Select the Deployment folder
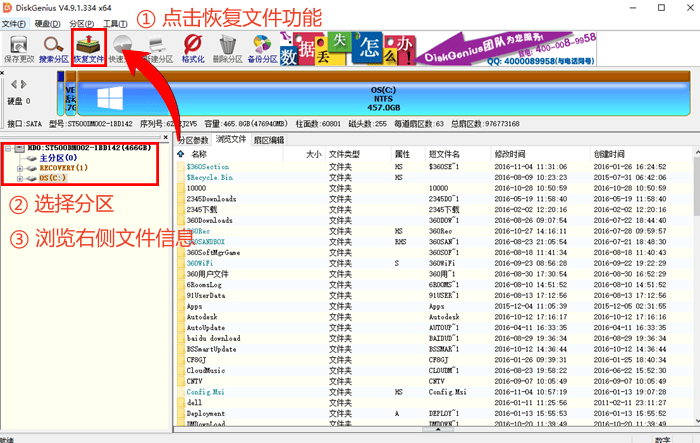The height and width of the screenshot is (443, 700). coord(206,413)
